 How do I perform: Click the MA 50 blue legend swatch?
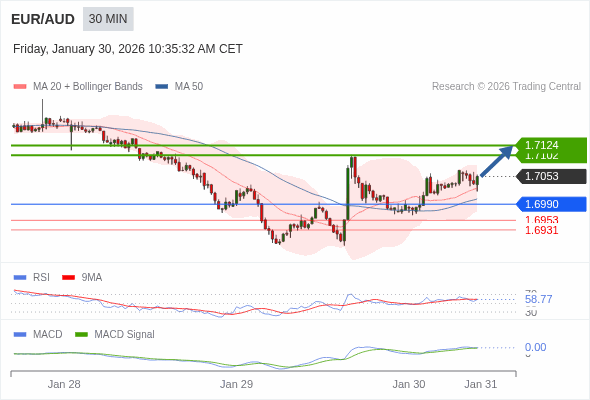click(x=162, y=87)
